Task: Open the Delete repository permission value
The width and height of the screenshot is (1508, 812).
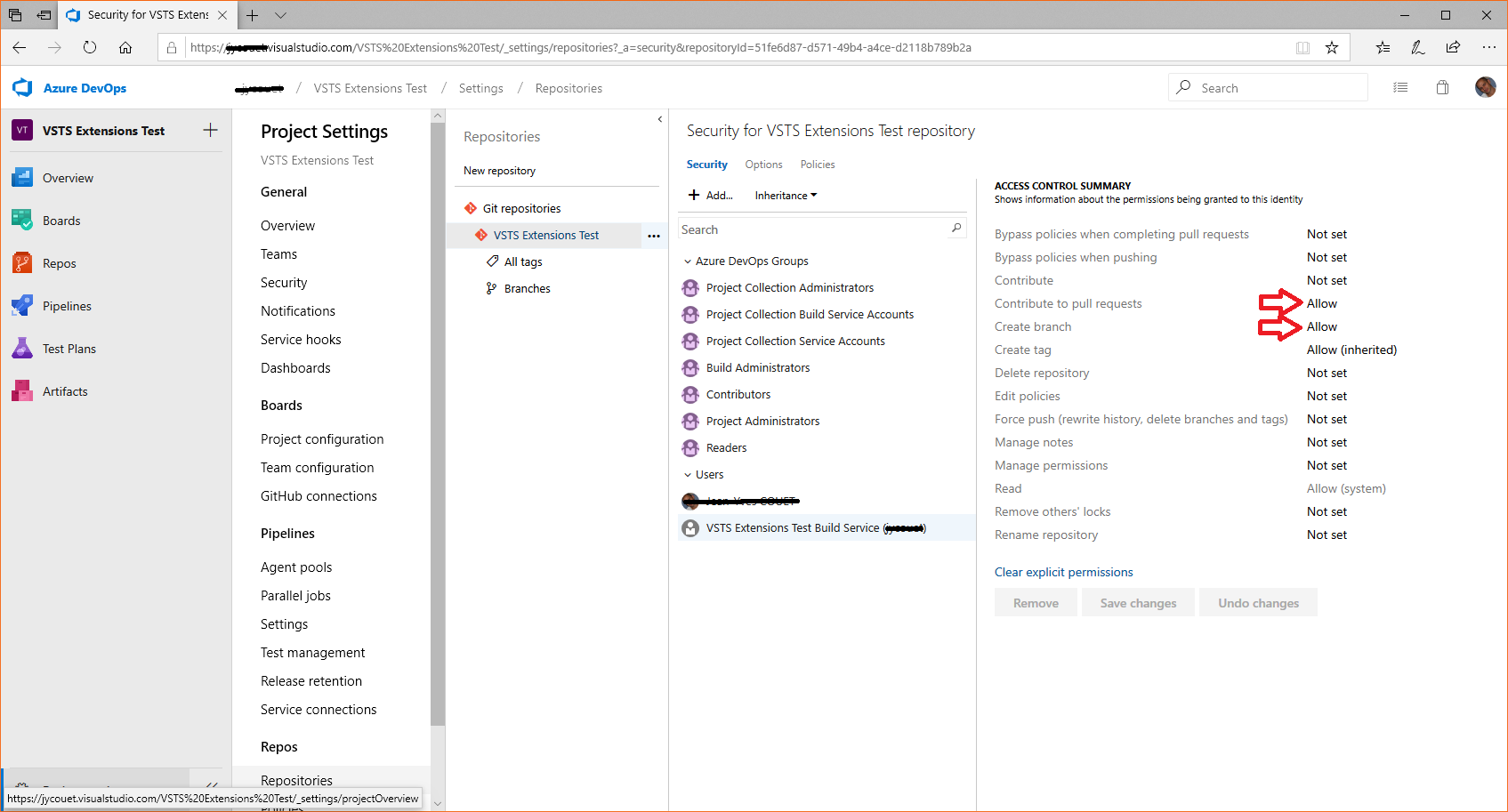Action: tap(1327, 373)
